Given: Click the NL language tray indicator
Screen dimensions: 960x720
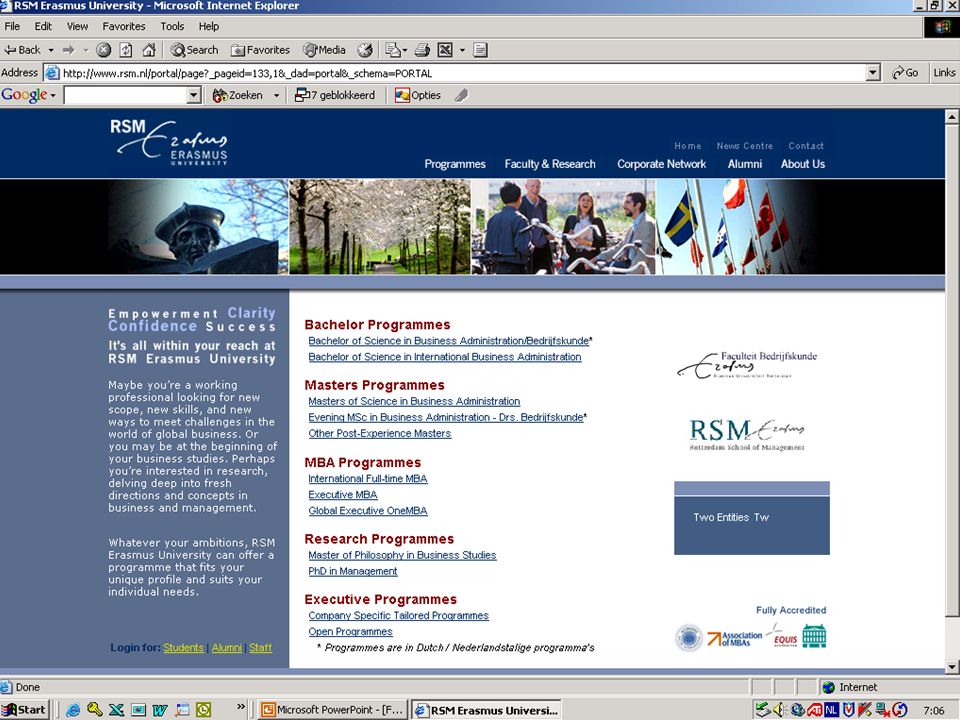Looking at the screenshot, I should (831, 710).
